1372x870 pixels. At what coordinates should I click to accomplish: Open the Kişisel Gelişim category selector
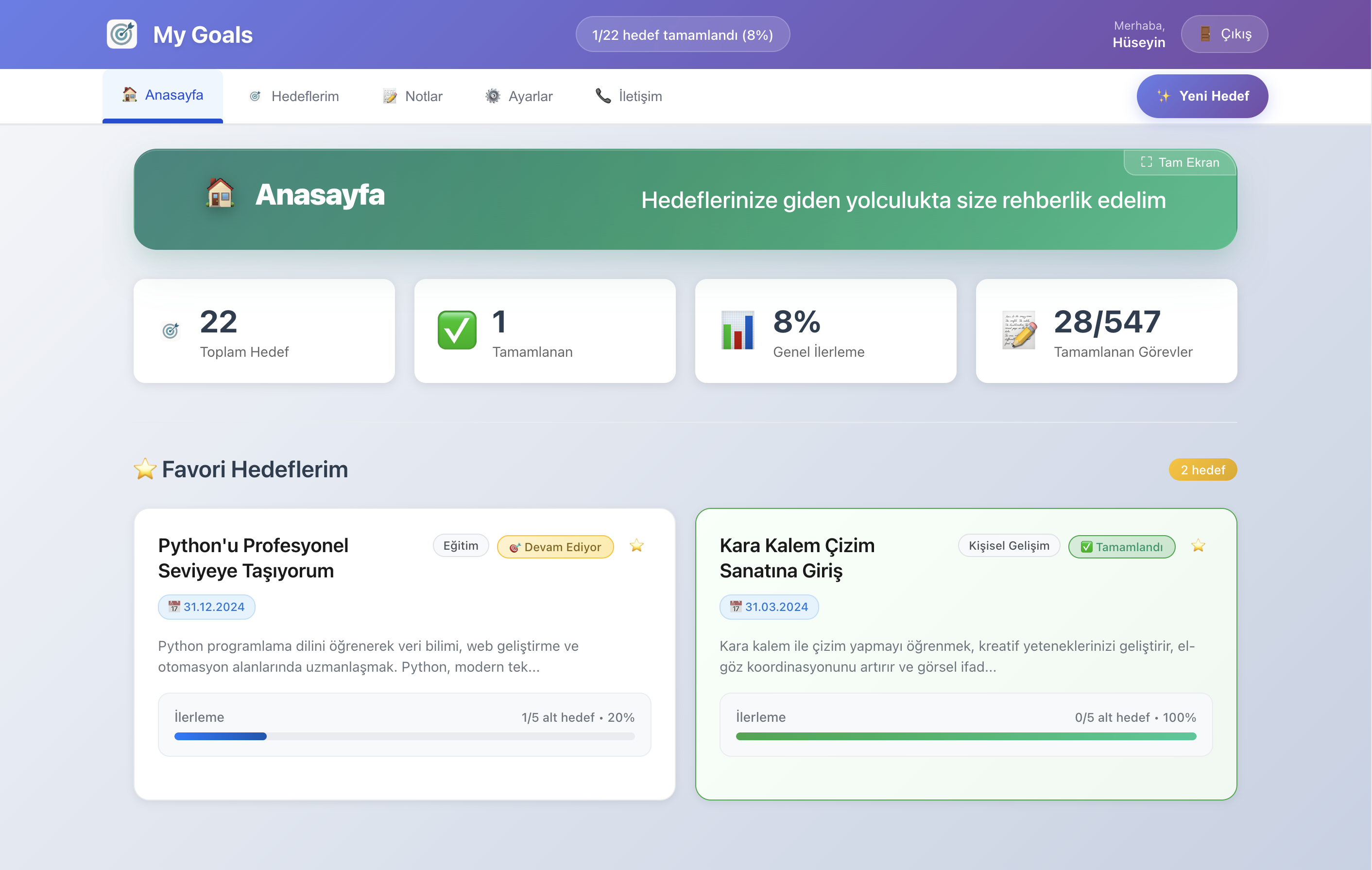(1009, 546)
